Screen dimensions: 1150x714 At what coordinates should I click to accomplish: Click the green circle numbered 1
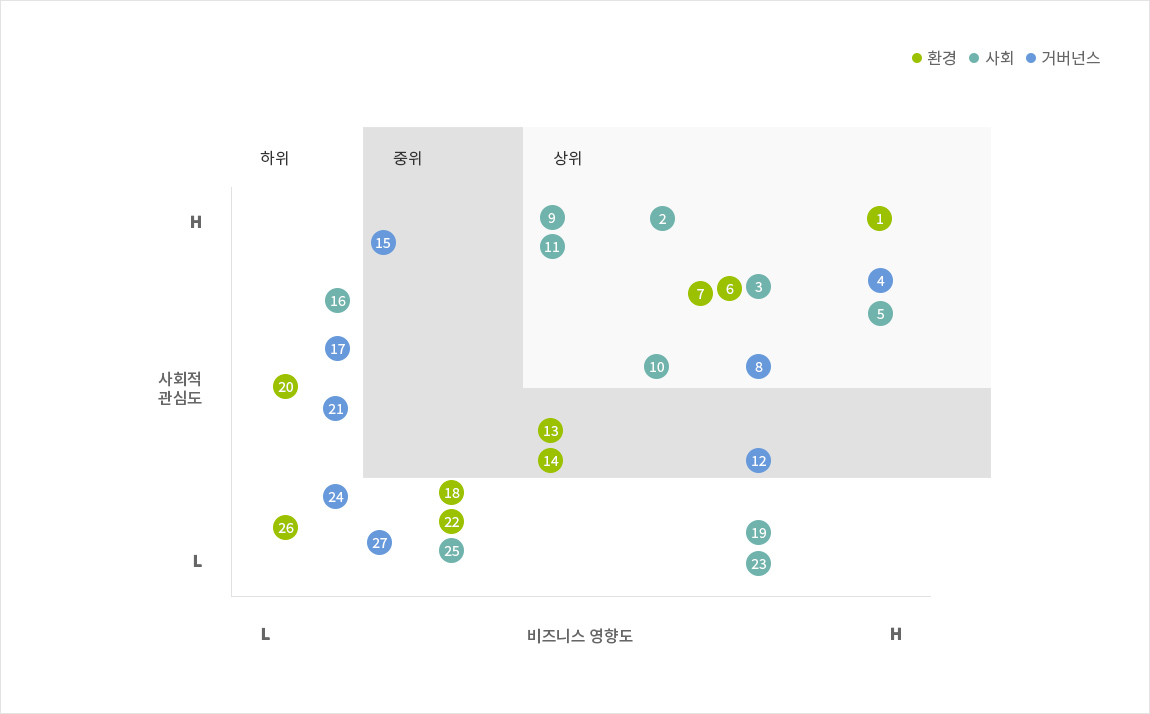pos(879,218)
